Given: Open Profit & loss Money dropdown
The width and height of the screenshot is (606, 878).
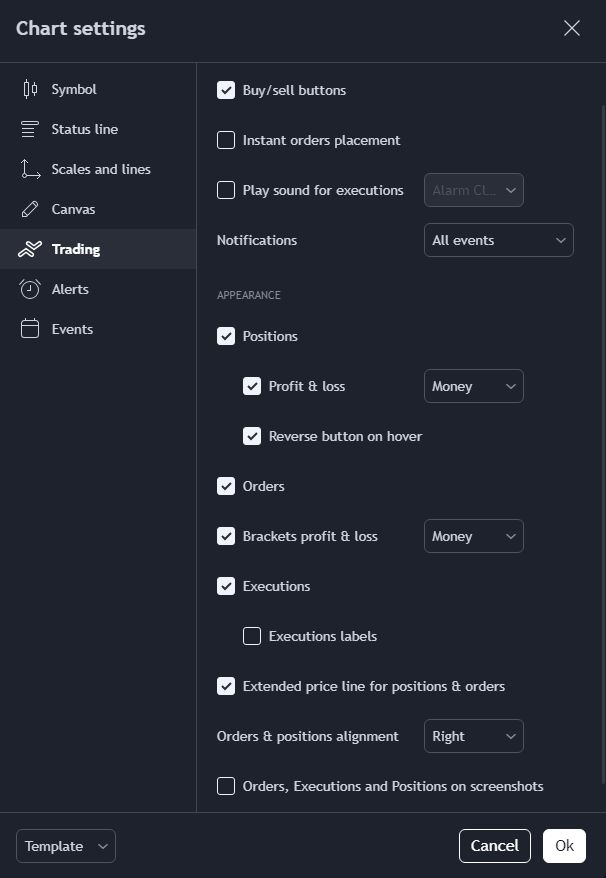Looking at the screenshot, I should (474, 386).
